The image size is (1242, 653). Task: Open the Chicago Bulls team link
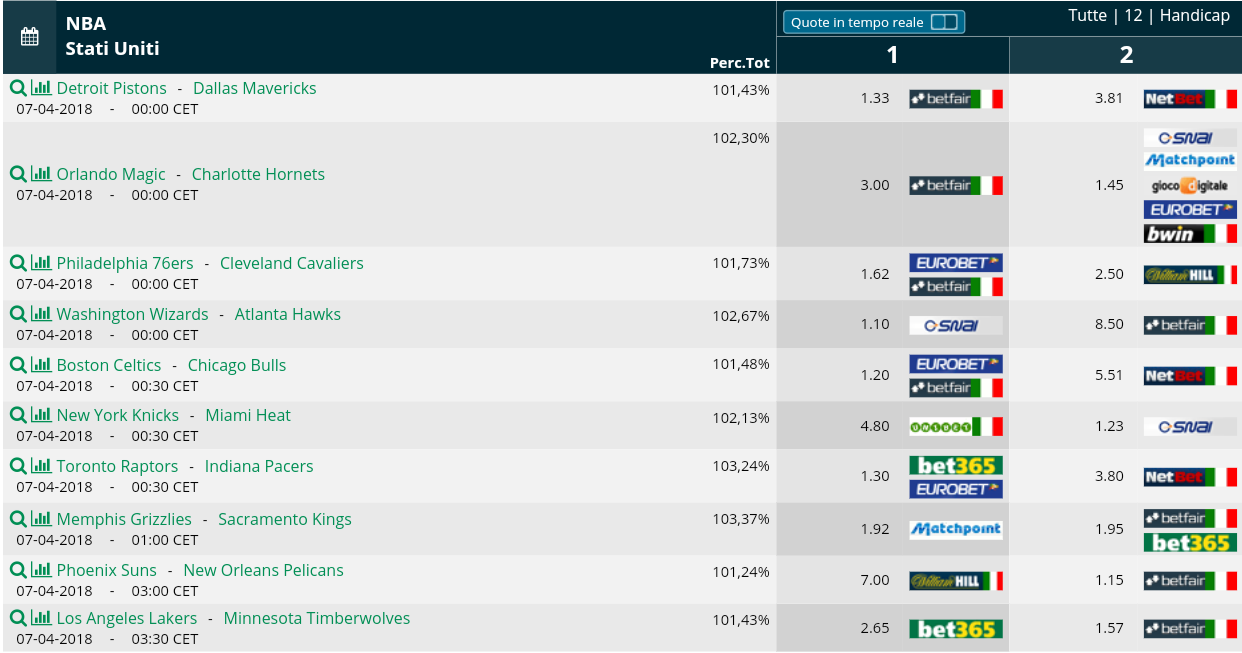coord(237,365)
